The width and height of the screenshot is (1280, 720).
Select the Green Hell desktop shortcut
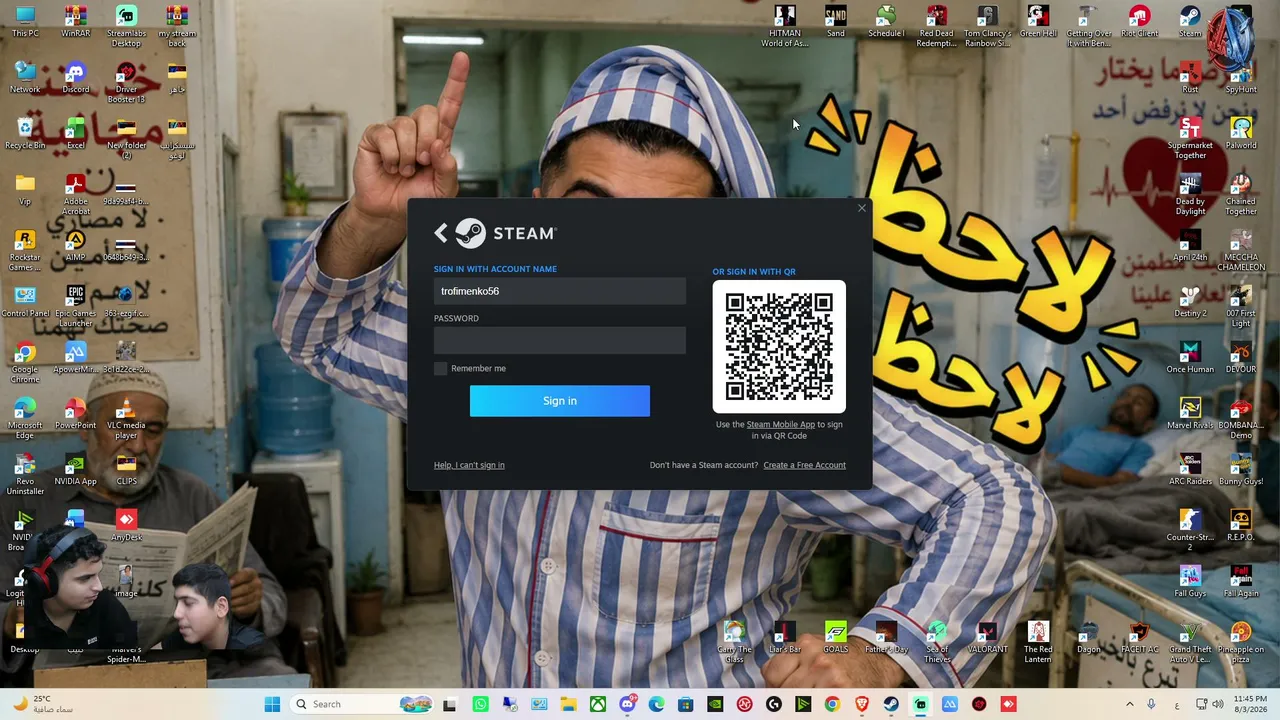click(x=1038, y=22)
